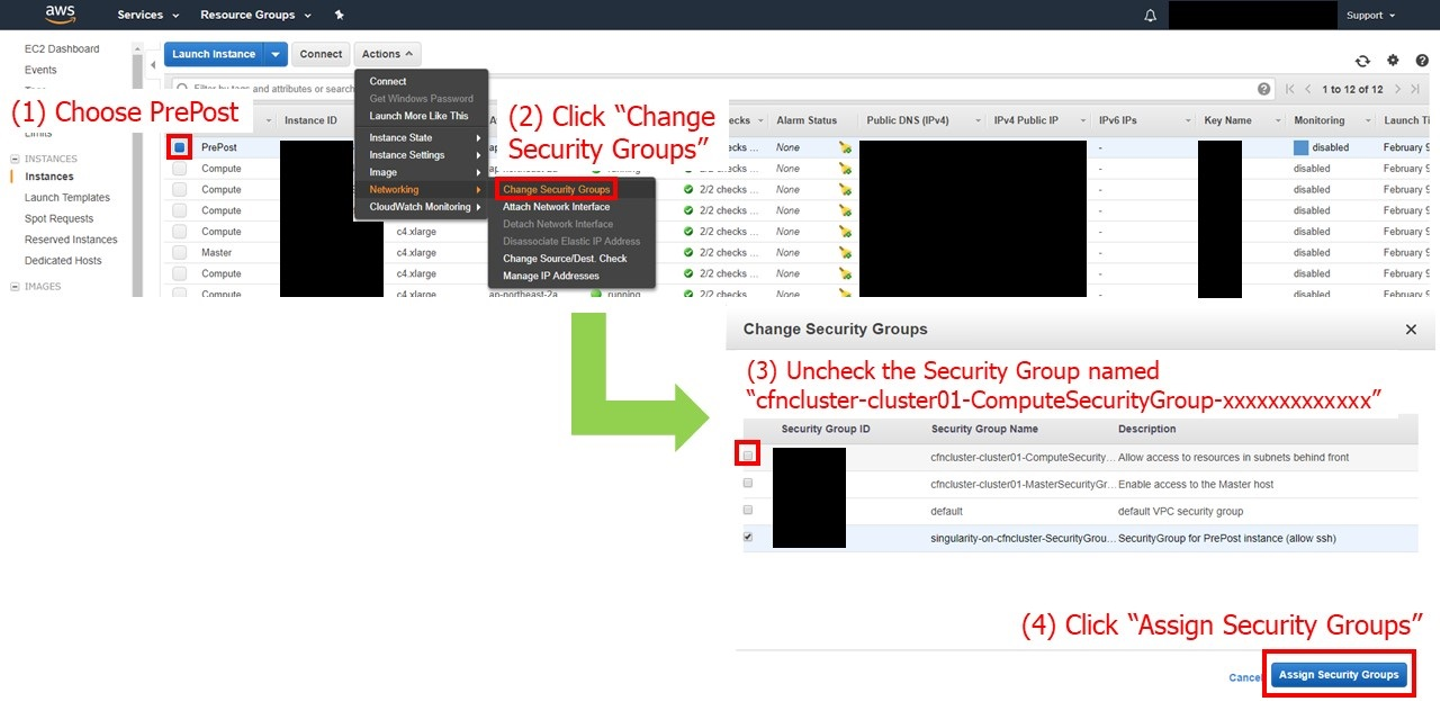Click the Launch Instance button
The image size is (1440, 701).
(214, 54)
